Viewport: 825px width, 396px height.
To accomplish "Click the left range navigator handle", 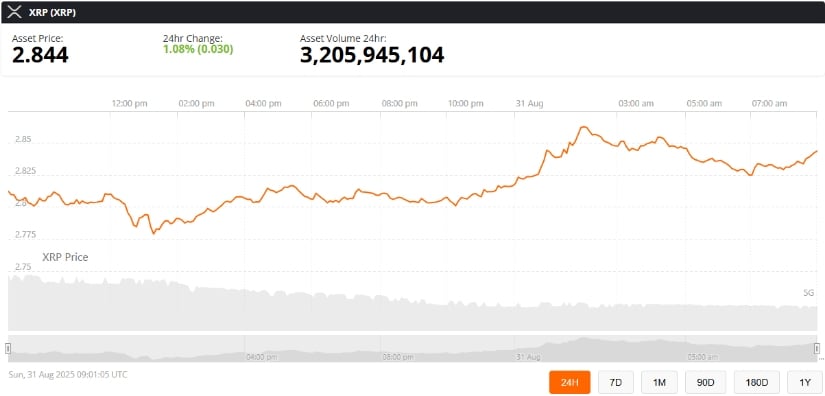I will (x=8, y=348).
